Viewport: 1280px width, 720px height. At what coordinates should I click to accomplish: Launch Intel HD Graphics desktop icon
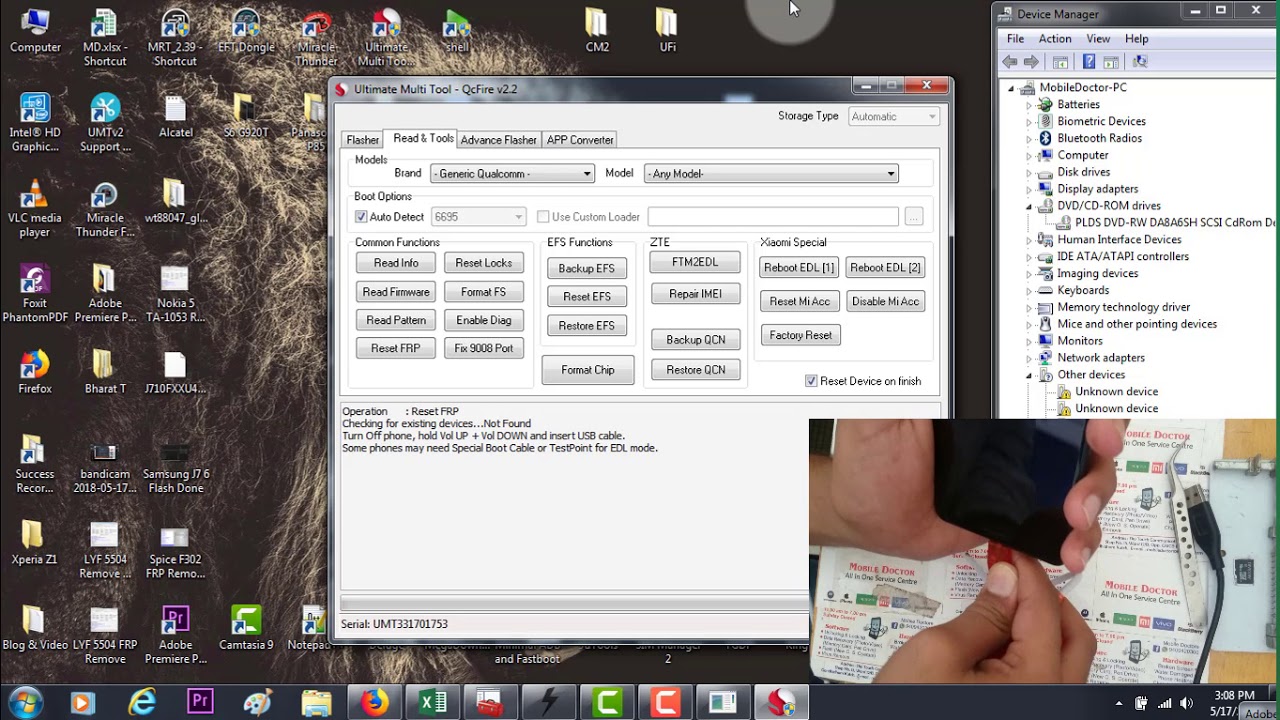35,123
